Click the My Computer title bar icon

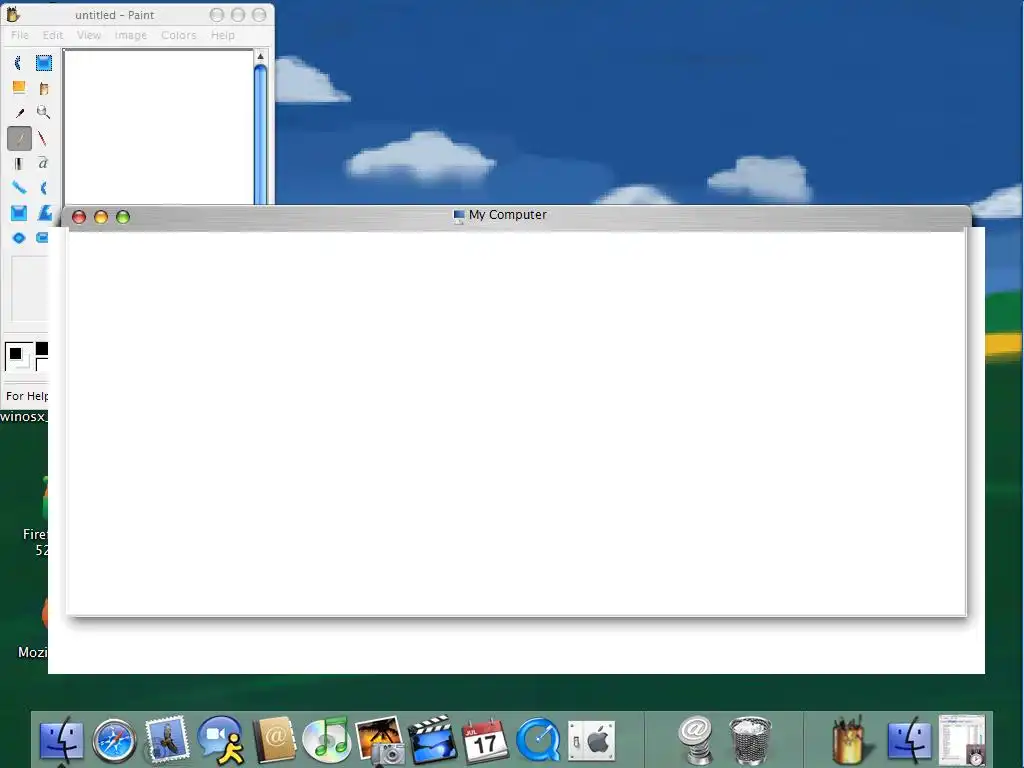point(459,216)
